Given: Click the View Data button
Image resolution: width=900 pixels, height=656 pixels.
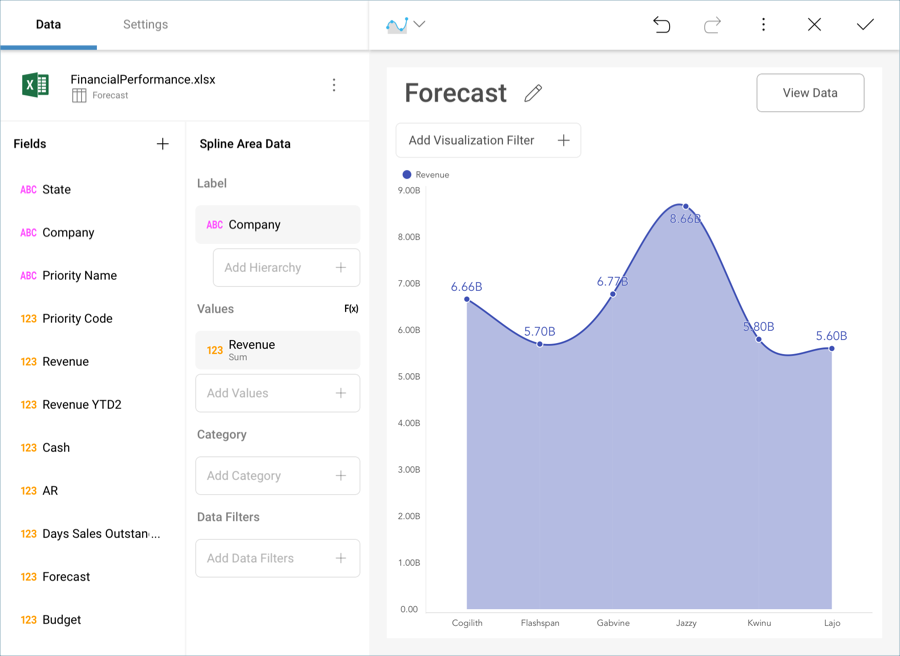Looking at the screenshot, I should (x=810, y=93).
